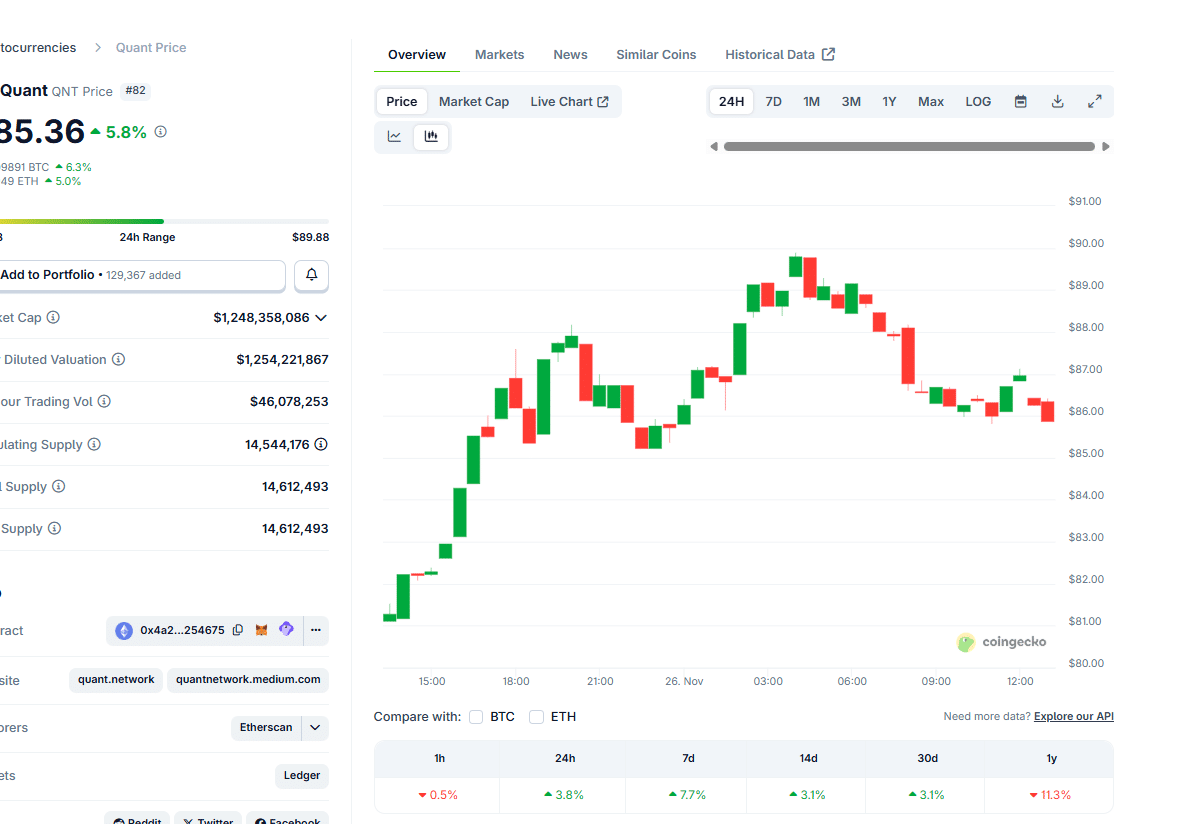Download the chart data
The height and width of the screenshot is (824, 1200).
coord(1057,102)
